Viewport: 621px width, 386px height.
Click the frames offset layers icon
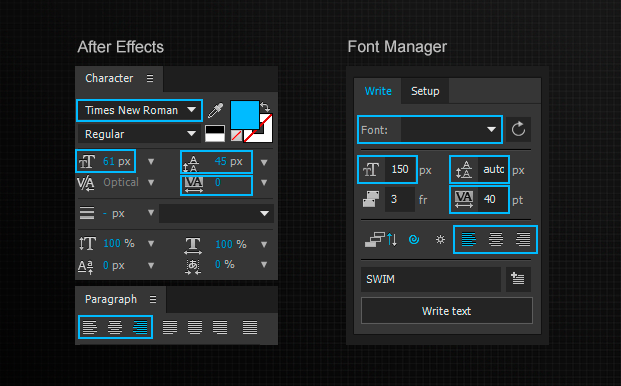coord(371,199)
